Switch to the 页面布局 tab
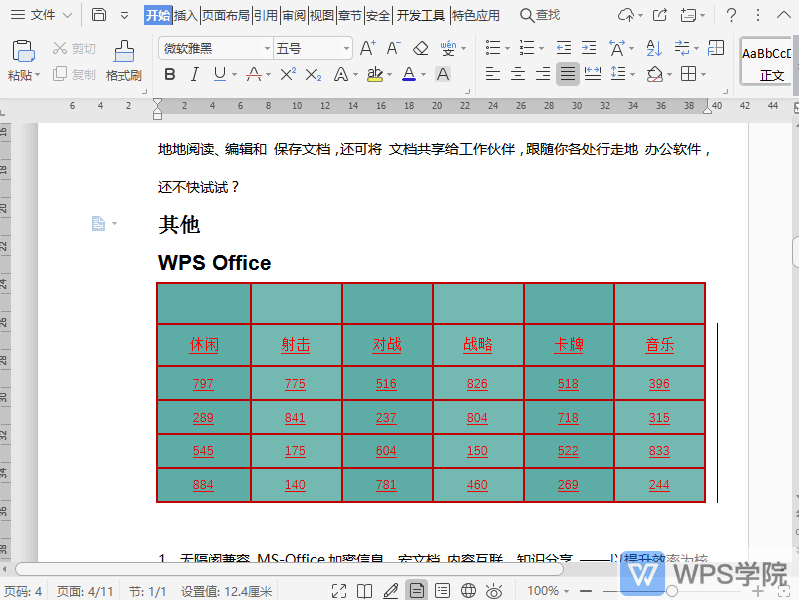 [226, 16]
